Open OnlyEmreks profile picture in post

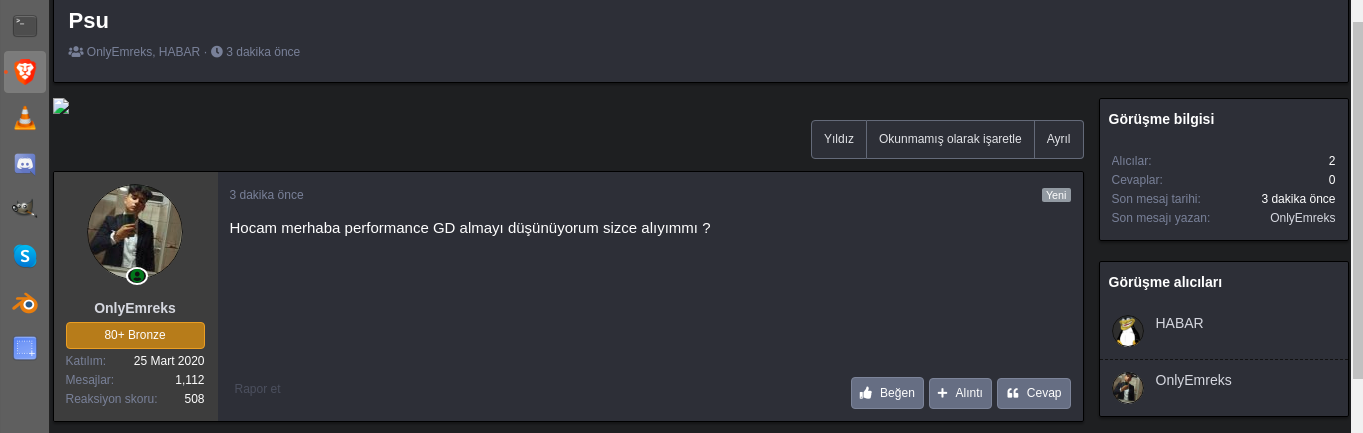135,232
